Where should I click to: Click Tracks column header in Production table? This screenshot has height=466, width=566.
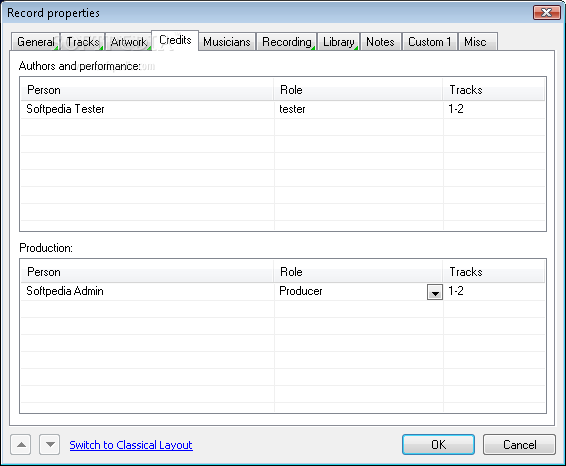pyautogui.click(x=494, y=272)
